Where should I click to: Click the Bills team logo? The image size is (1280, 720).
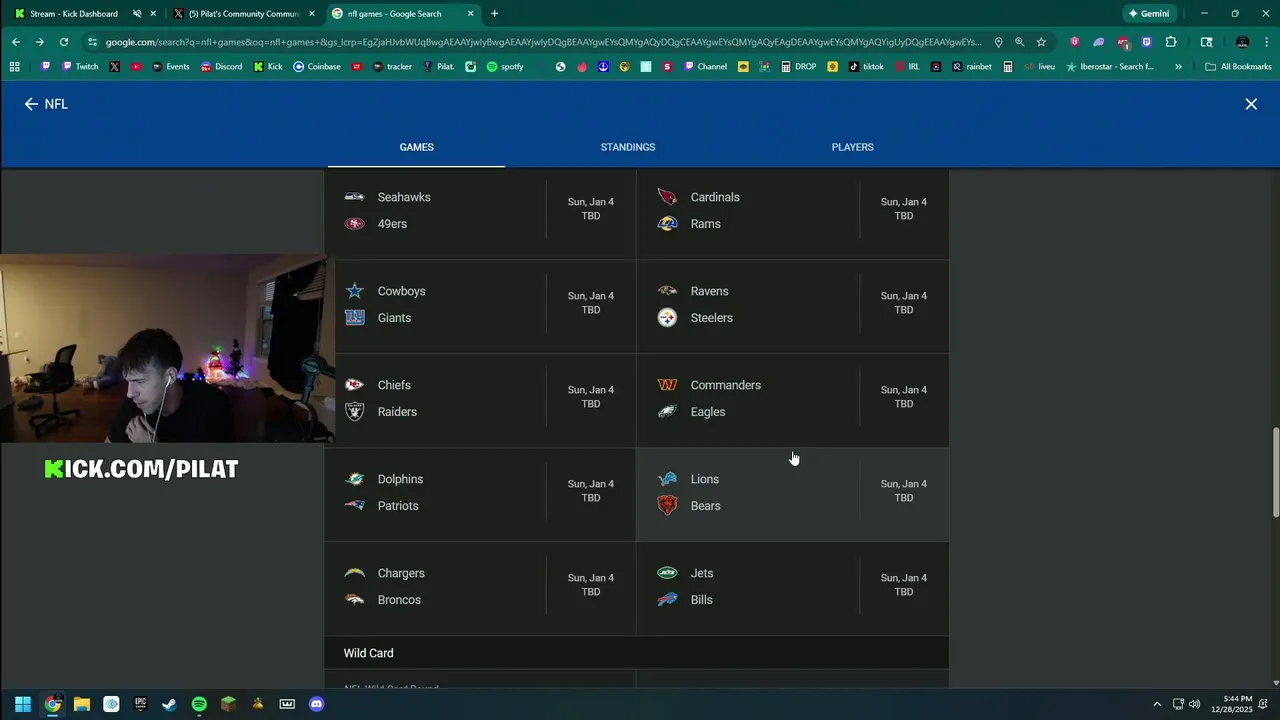(x=667, y=600)
